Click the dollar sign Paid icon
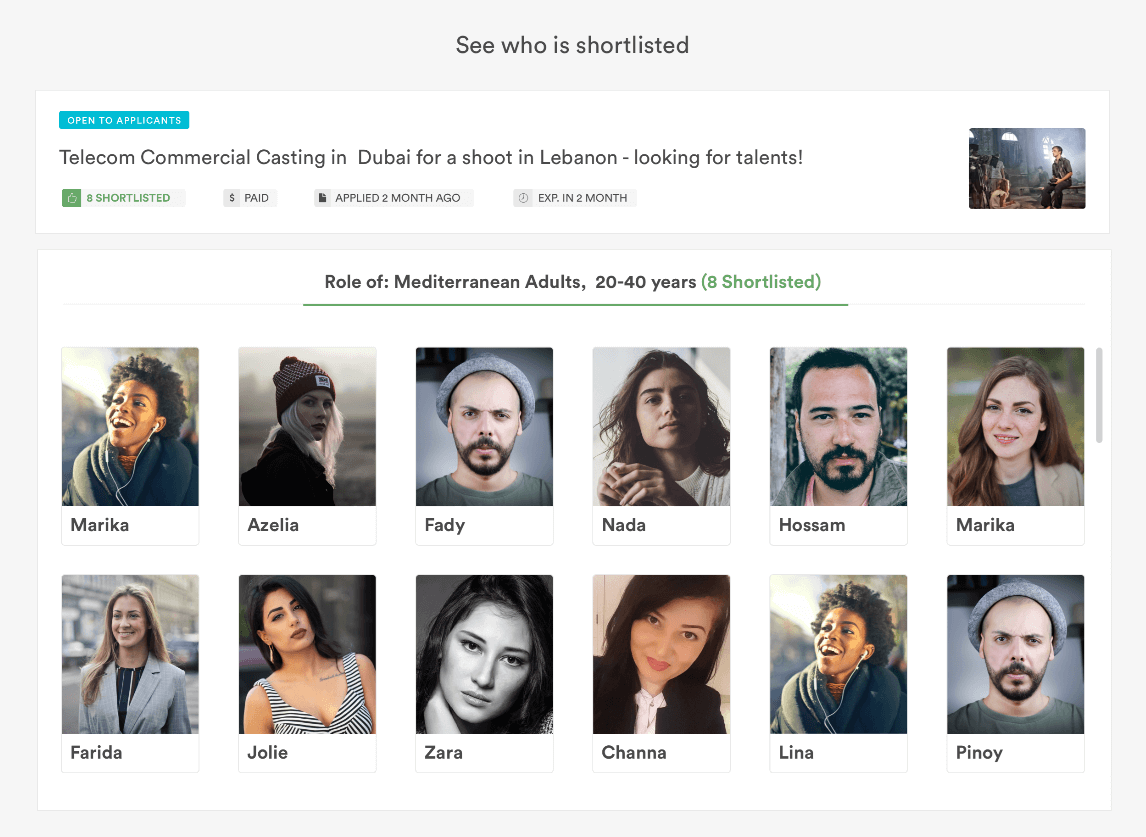1146x837 pixels. pyautogui.click(x=232, y=198)
